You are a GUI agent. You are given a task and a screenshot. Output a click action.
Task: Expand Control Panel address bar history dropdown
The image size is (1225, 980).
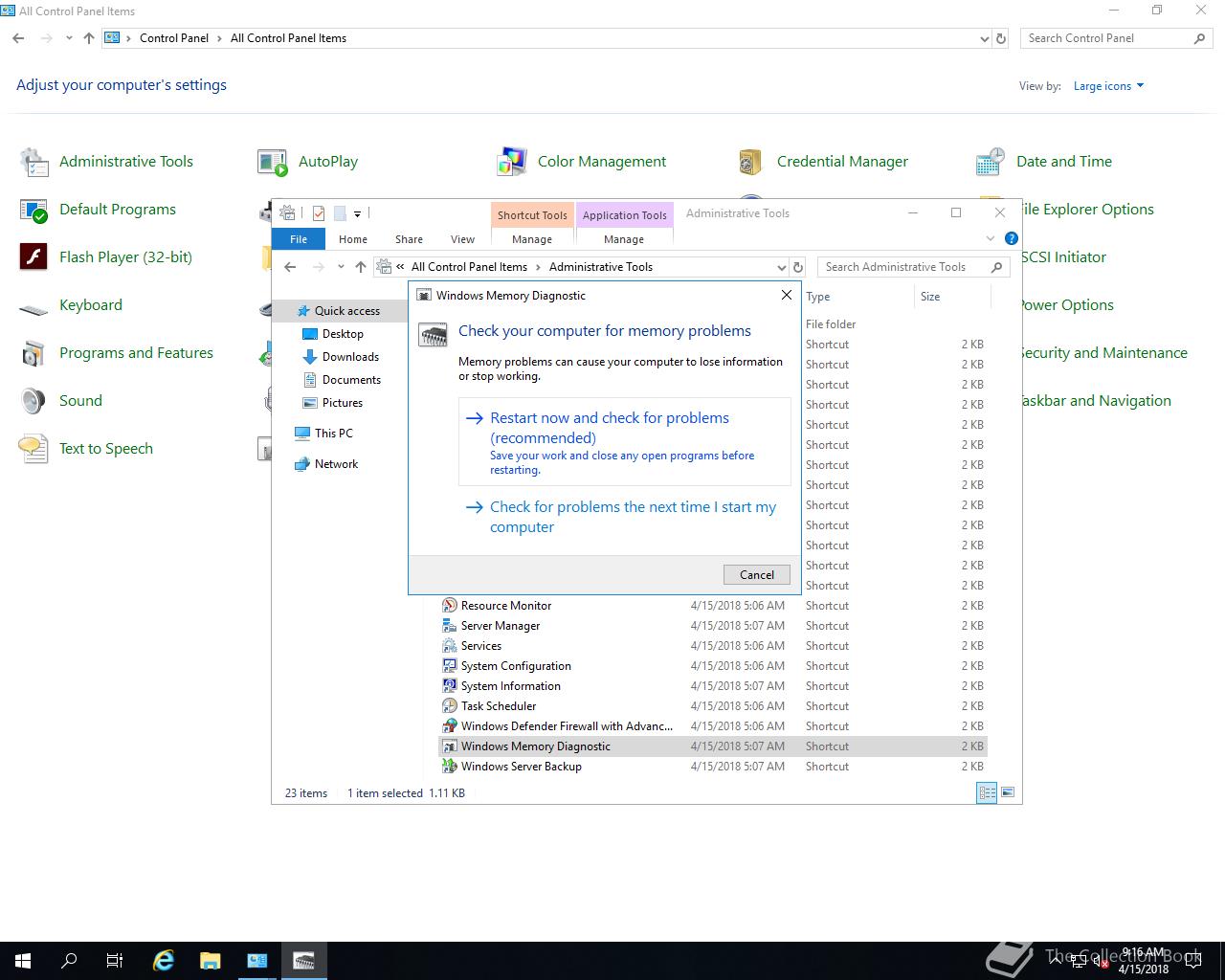pyautogui.click(x=985, y=39)
